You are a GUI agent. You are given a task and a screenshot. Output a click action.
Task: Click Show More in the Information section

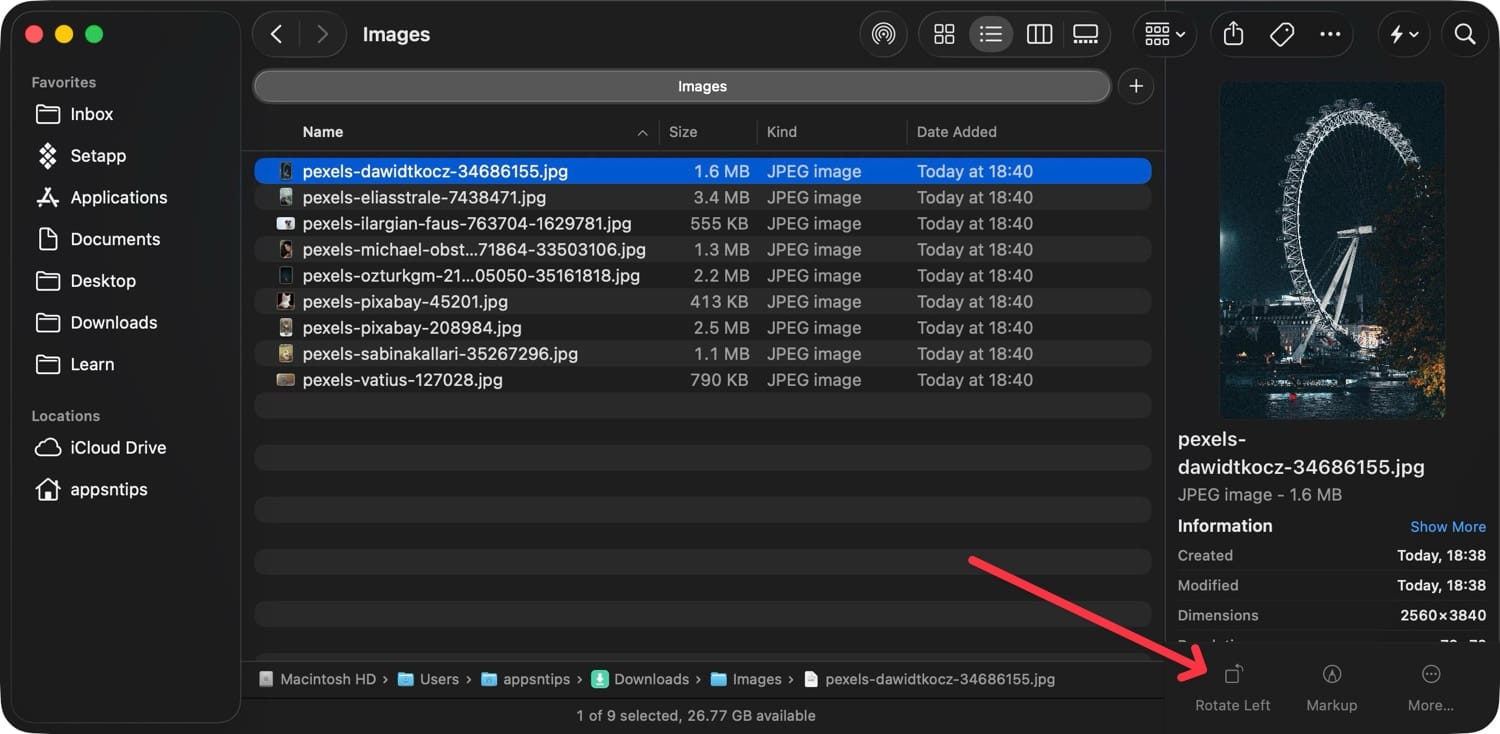coord(1448,526)
